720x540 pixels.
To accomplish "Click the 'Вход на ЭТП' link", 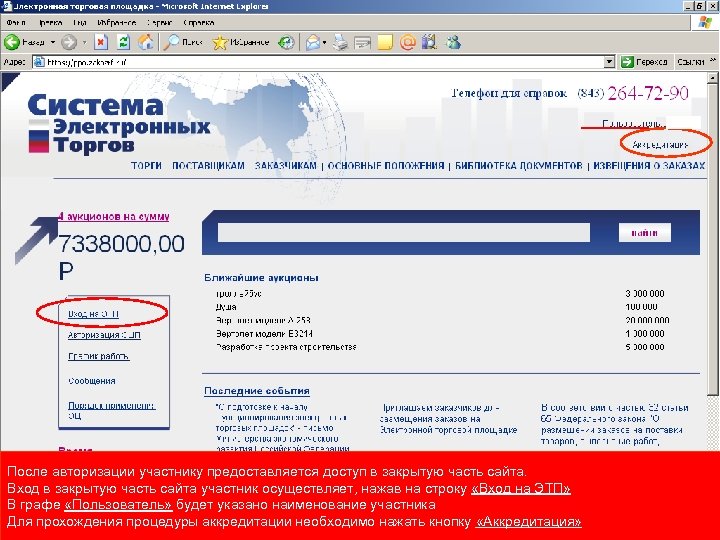I will click(x=93, y=314).
